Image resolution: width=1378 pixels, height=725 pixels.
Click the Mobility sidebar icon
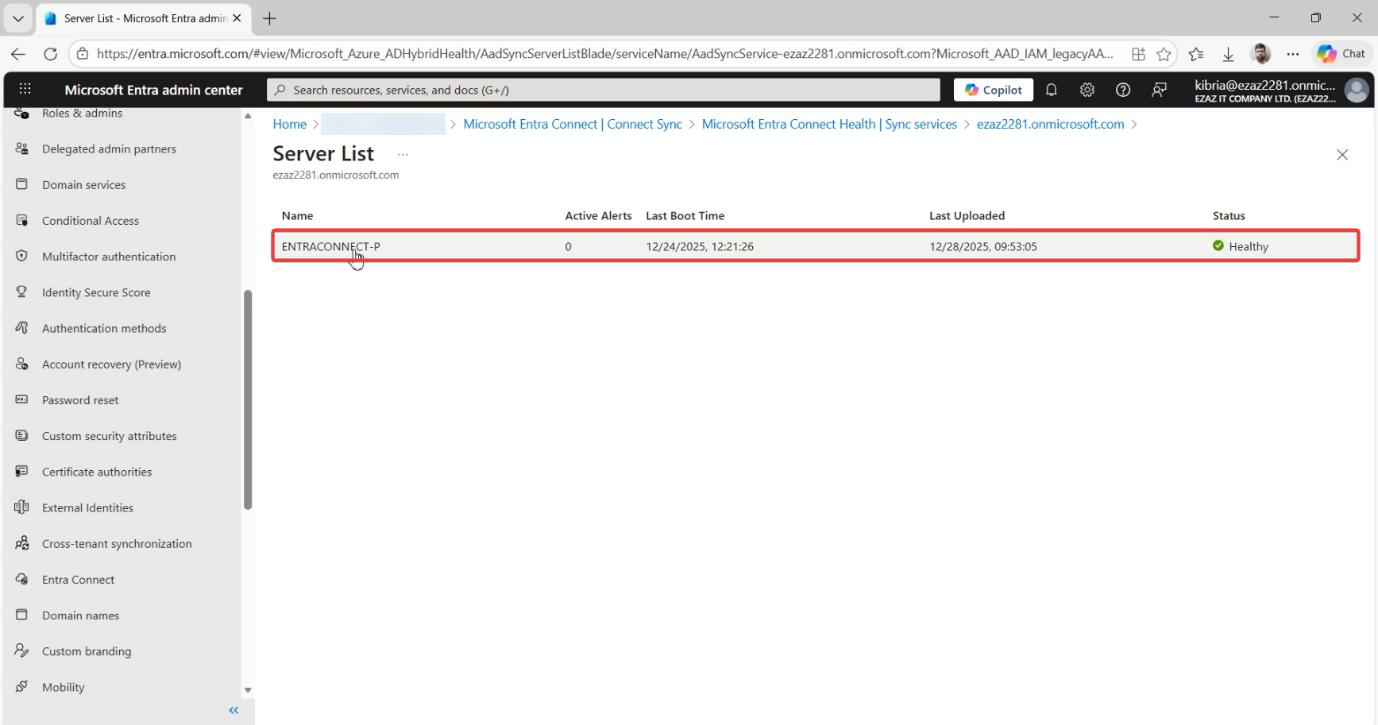tap(21, 687)
